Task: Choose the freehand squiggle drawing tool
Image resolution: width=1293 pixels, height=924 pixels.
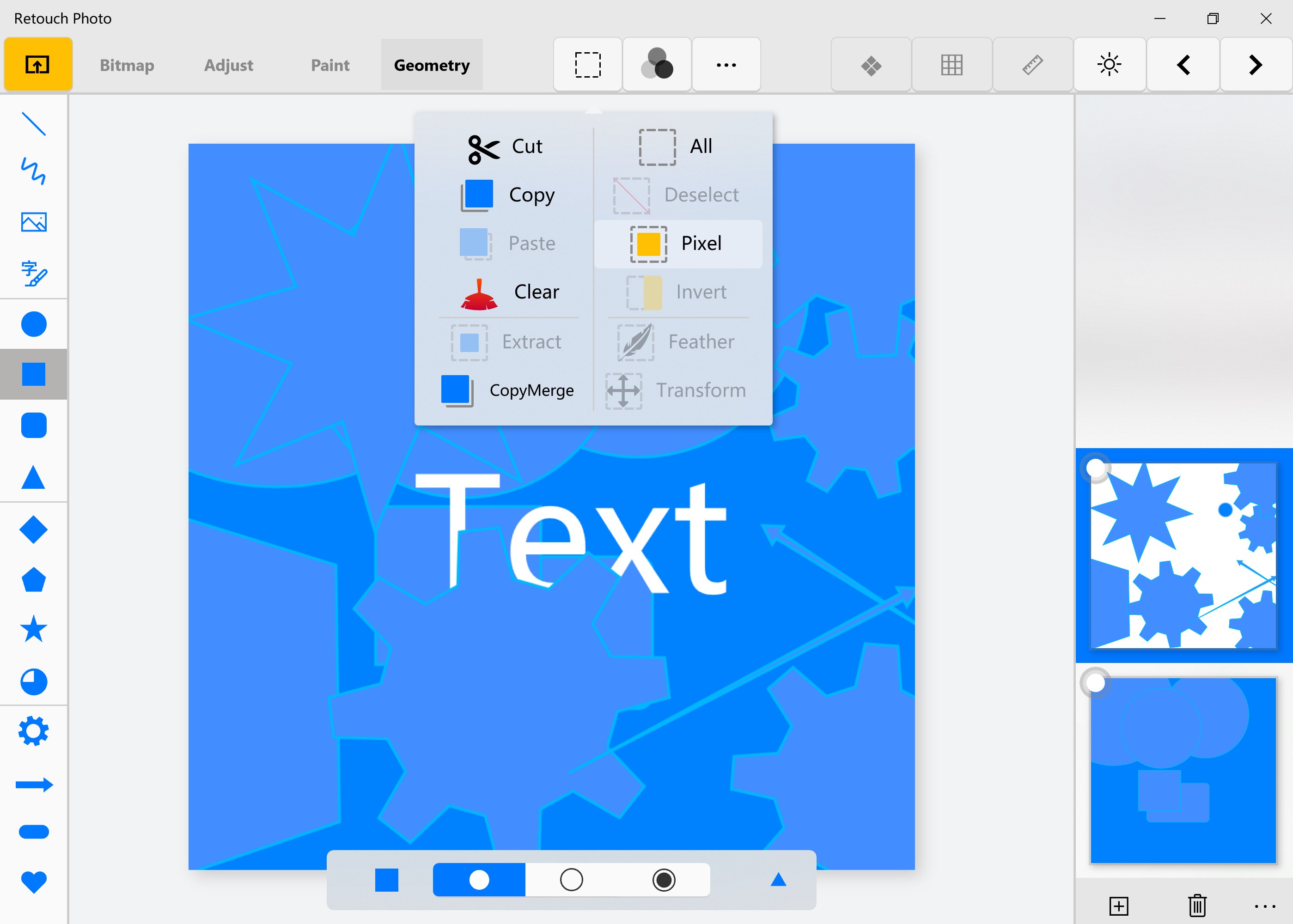Action: 34,171
